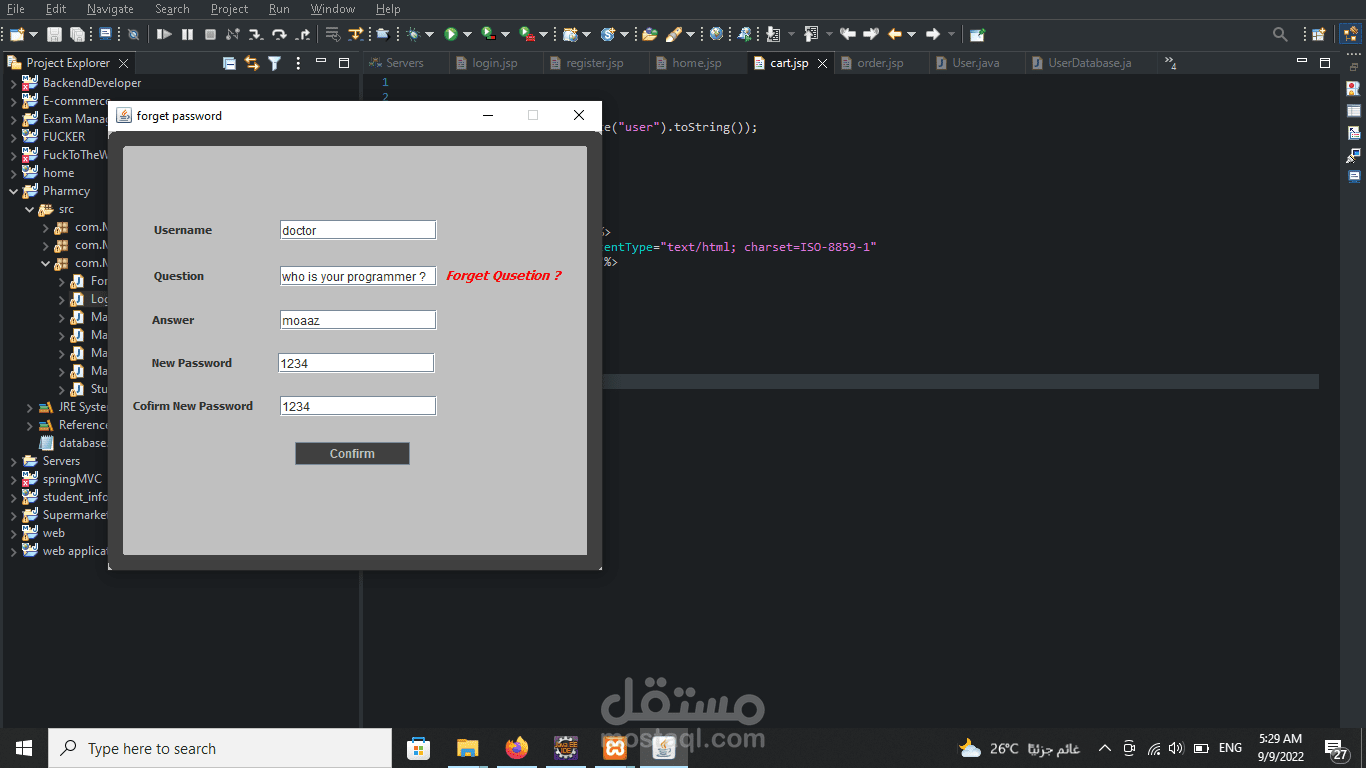The width and height of the screenshot is (1366, 768).
Task: Click the search magnifier in Eclipse toolbar
Action: click(x=1280, y=34)
